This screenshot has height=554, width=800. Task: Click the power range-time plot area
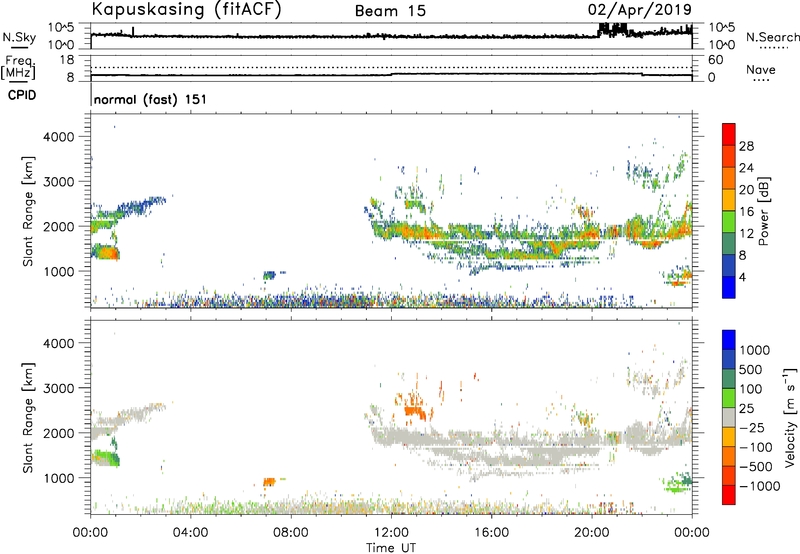click(x=391, y=211)
